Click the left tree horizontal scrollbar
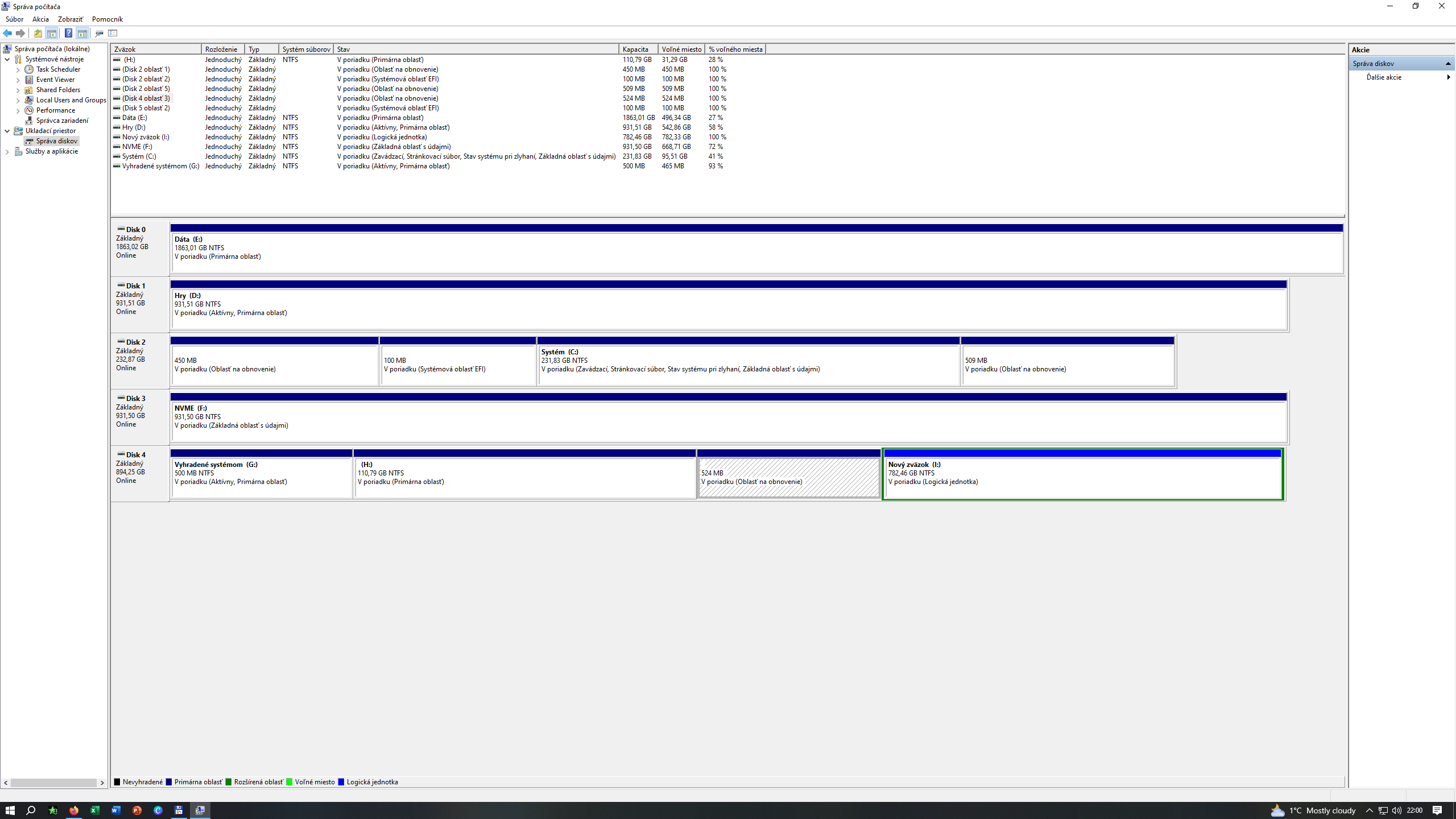The image size is (1456, 819). pos(53,783)
